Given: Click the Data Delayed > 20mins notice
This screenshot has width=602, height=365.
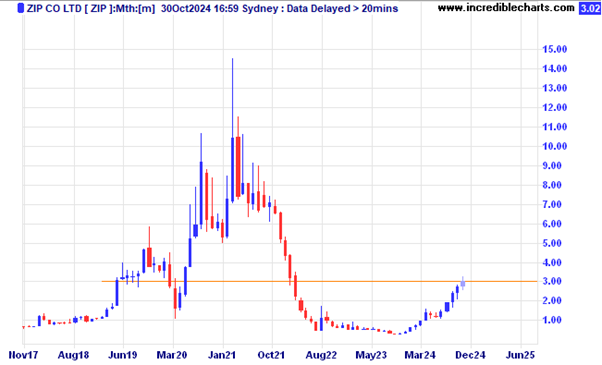Looking at the screenshot, I should pos(342,8).
